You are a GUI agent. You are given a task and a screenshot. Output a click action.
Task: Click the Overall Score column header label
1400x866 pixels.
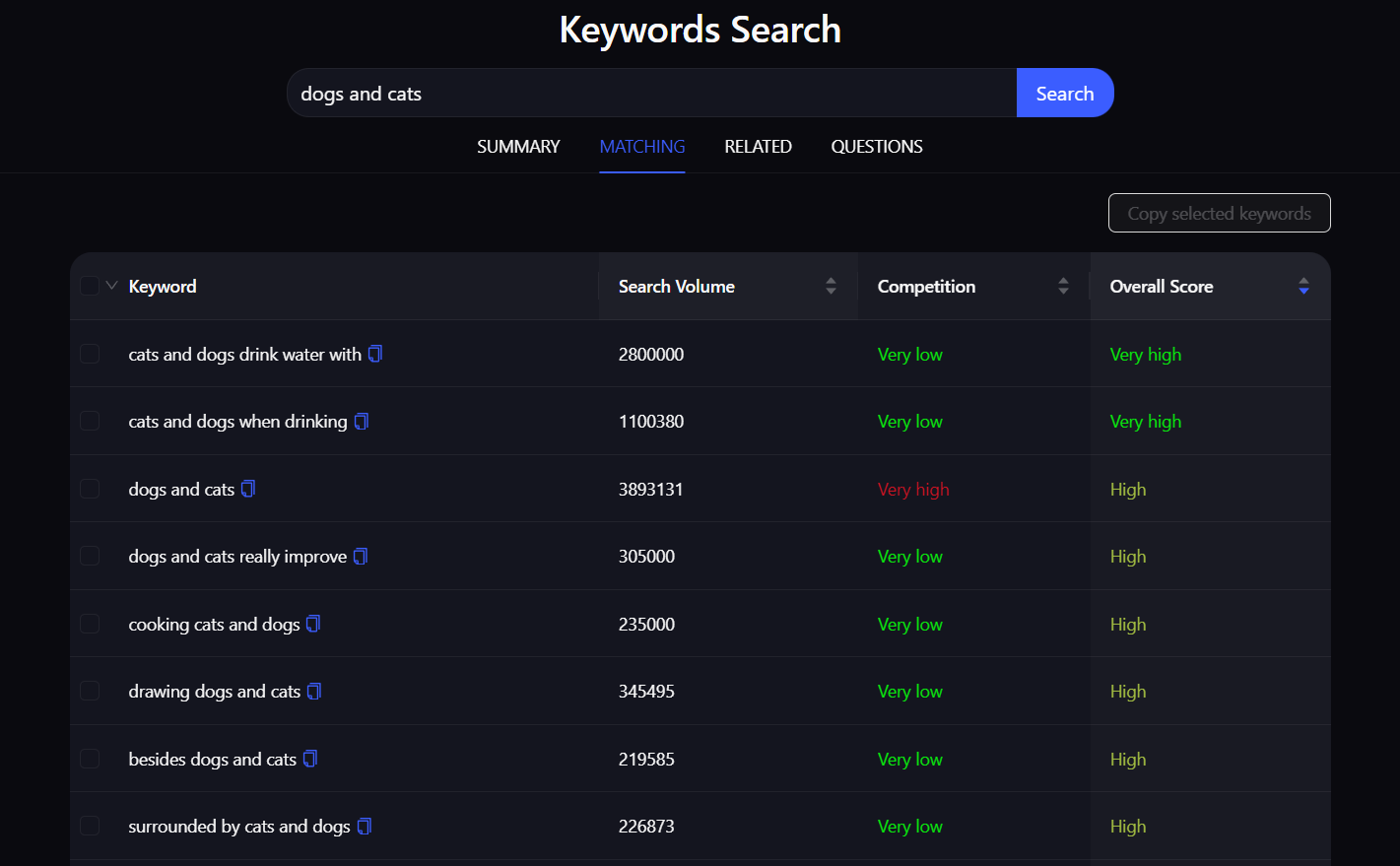[x=1162, y=287]
